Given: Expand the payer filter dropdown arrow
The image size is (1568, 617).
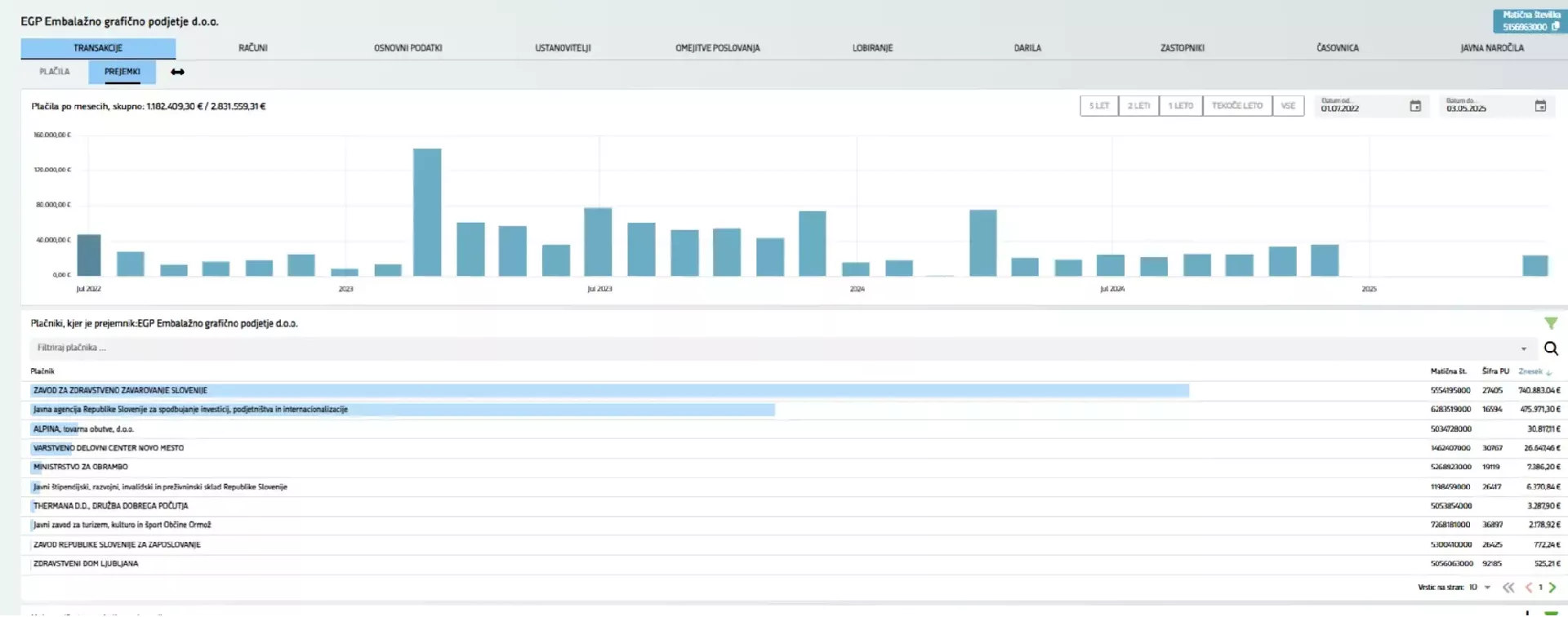Looking at the screenshot, I should coord(1523,348).
